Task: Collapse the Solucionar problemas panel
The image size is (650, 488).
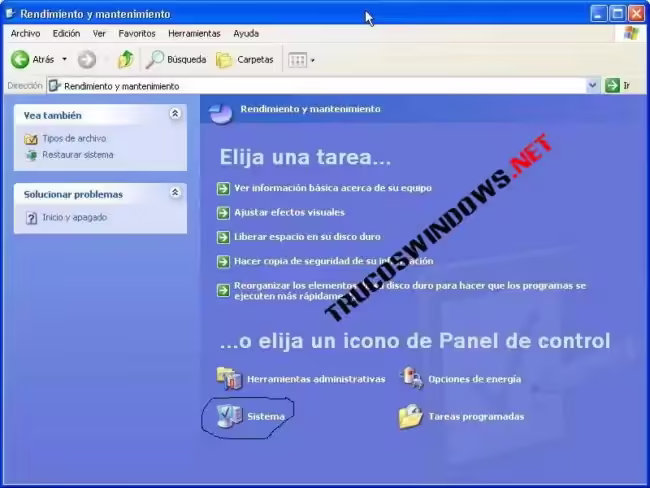Action: 175,192
